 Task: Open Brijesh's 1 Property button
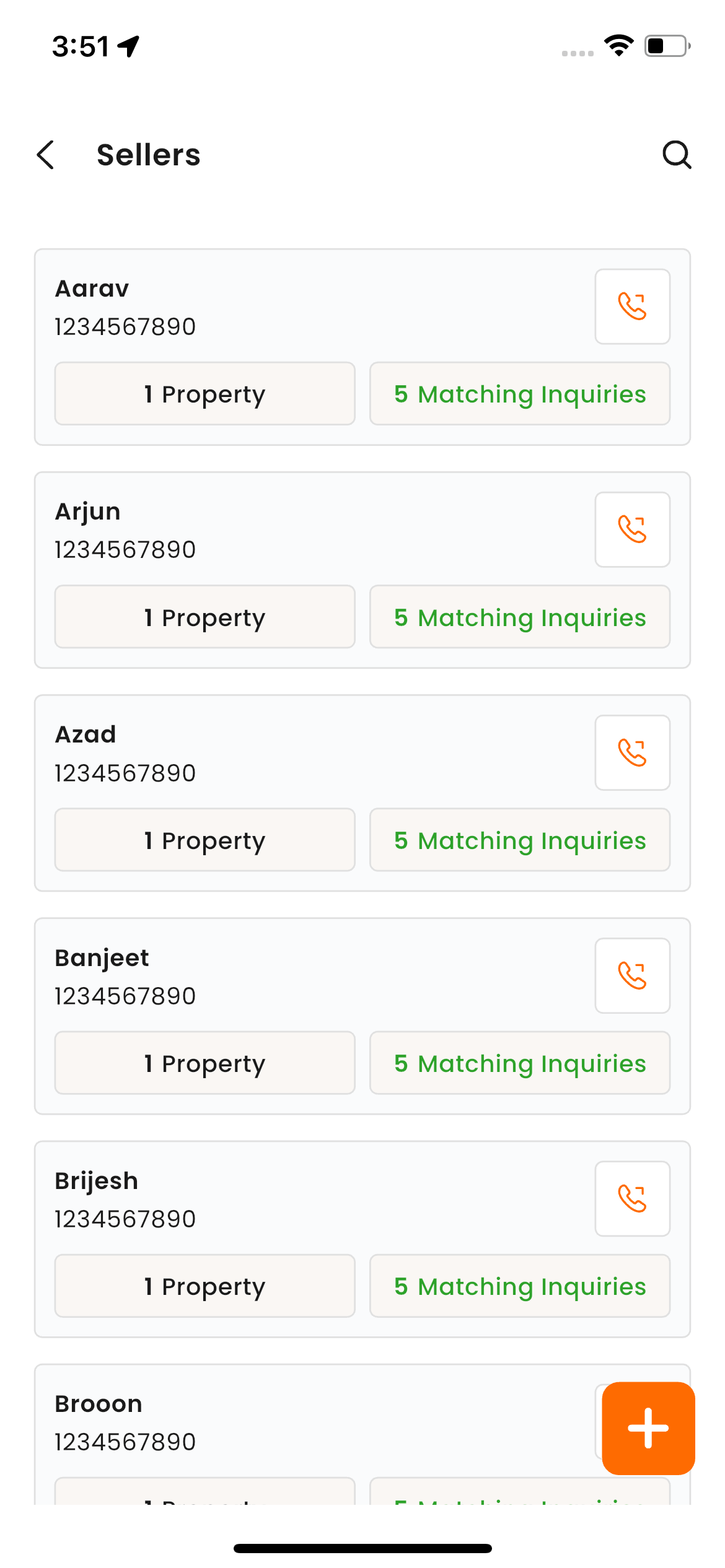coord(204,1286)
